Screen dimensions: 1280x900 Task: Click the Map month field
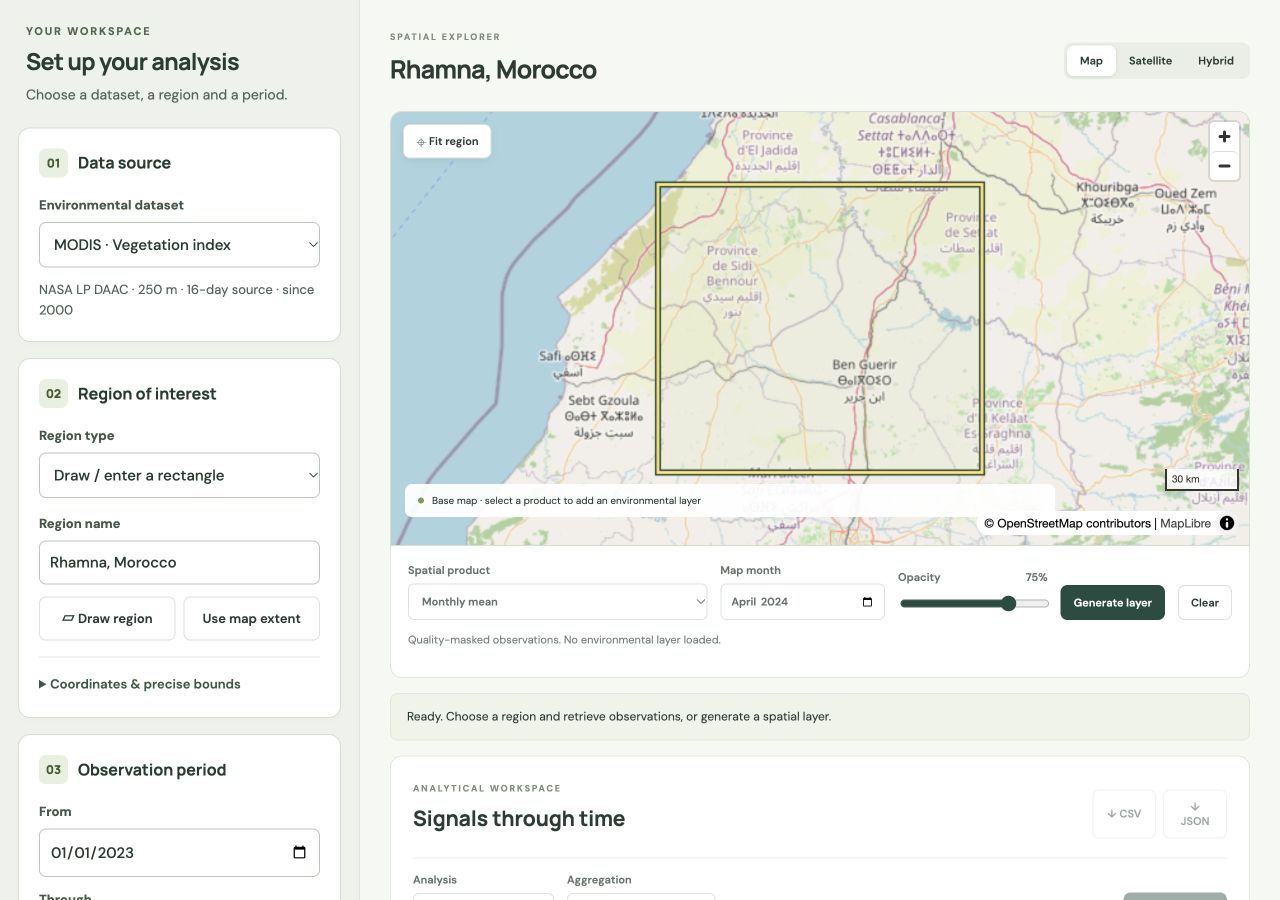pos(802,602)
